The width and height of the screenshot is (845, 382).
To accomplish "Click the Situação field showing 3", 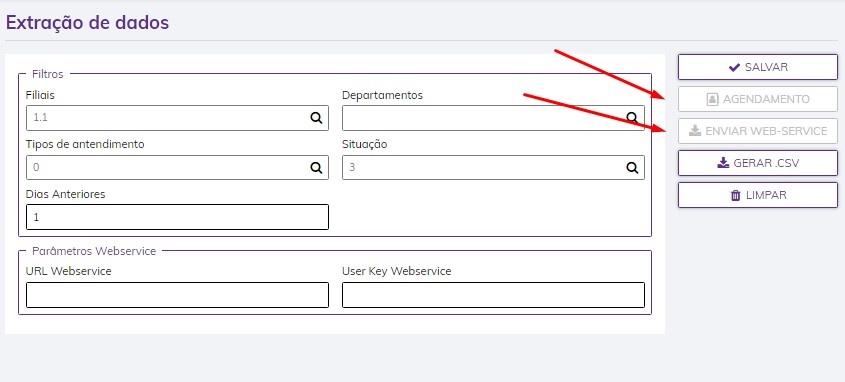I will (x=493, y=168).
